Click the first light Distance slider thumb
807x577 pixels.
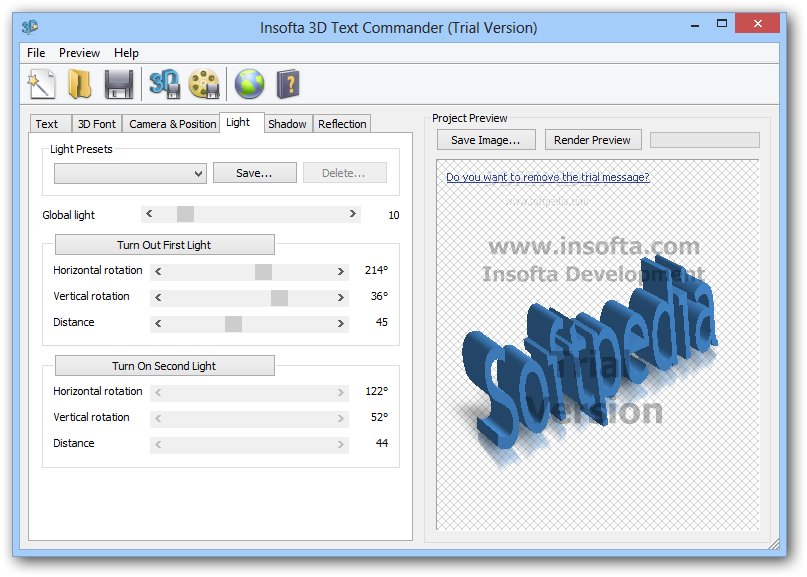[234, 324]
